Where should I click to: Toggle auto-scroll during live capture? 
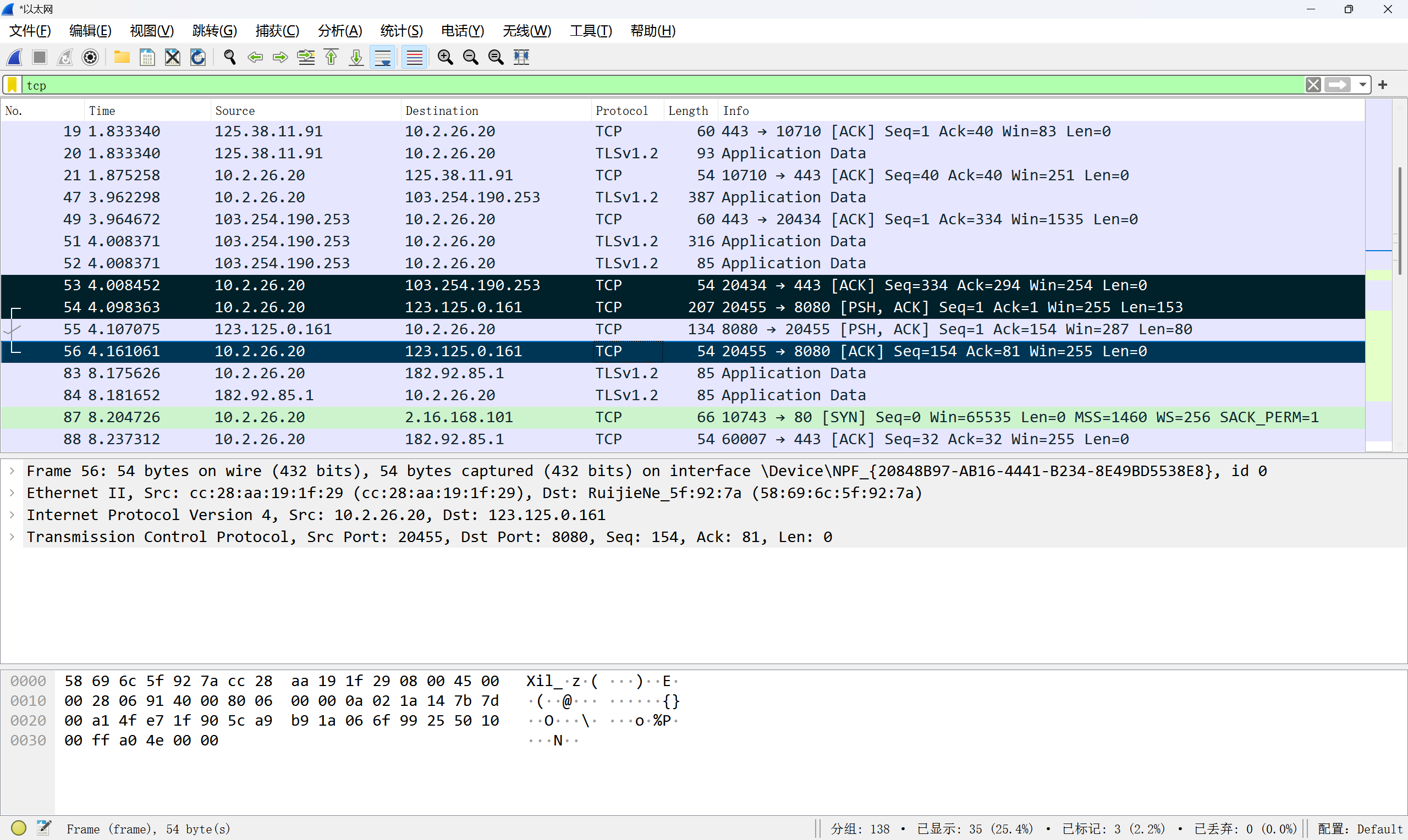coord(383,57)
